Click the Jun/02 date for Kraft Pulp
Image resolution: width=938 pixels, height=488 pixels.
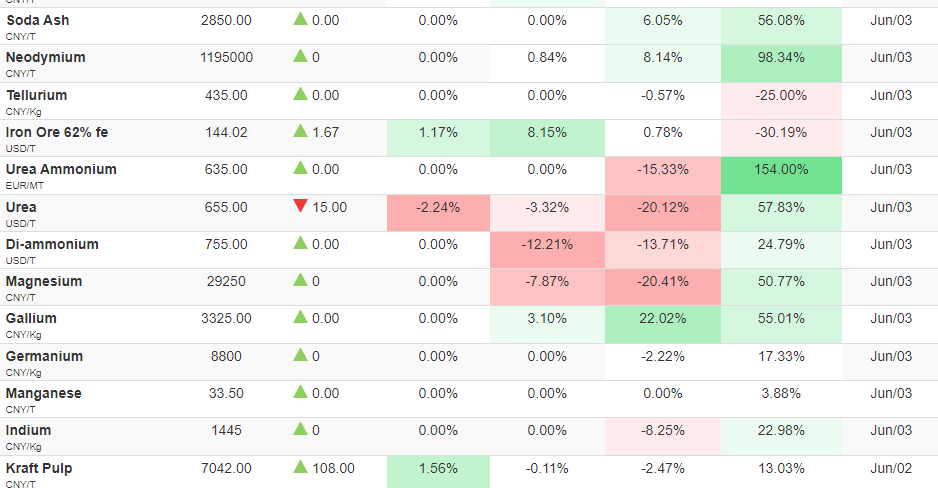(x=891, y=468)
